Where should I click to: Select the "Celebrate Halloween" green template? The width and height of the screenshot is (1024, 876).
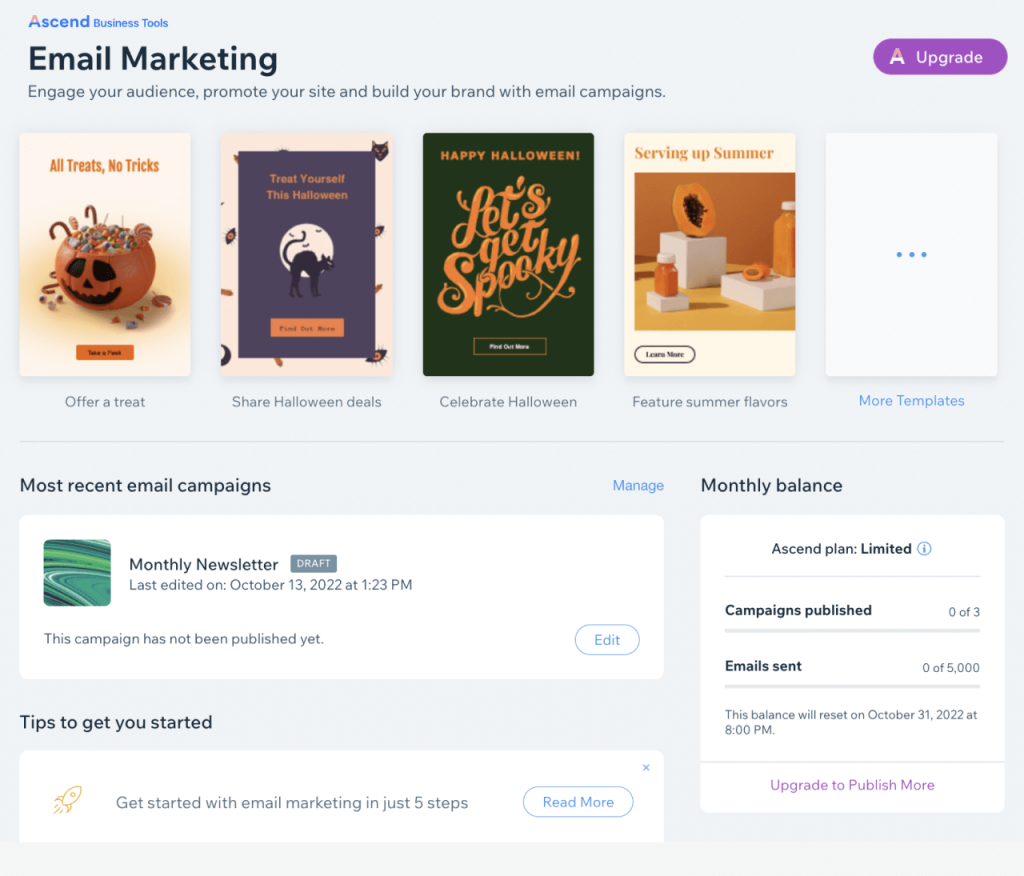(x=508, y=253)
